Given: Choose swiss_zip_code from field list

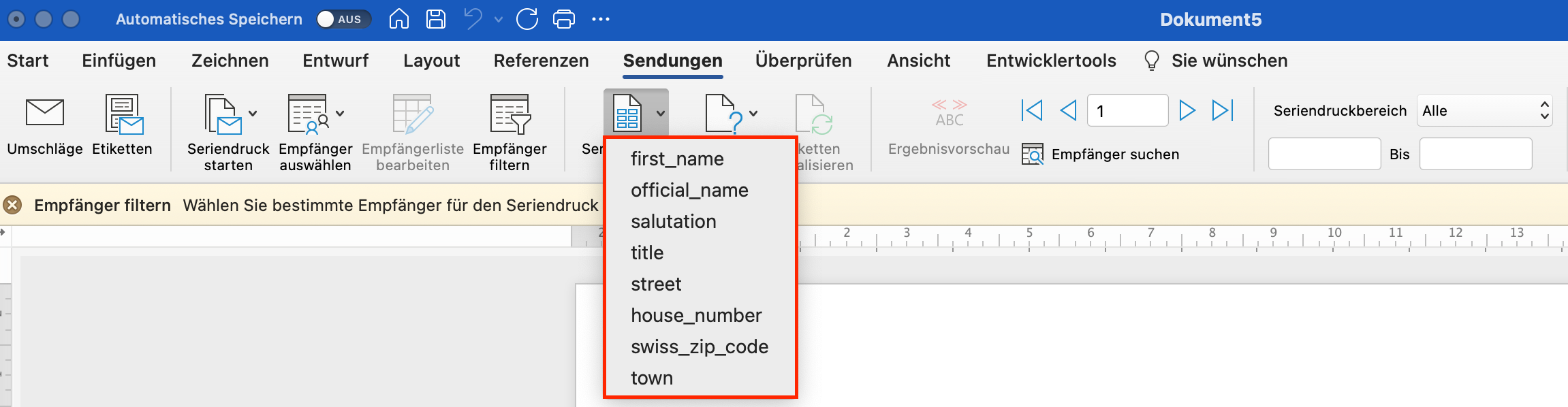Looking at the screenshot, I should (699, 346).
